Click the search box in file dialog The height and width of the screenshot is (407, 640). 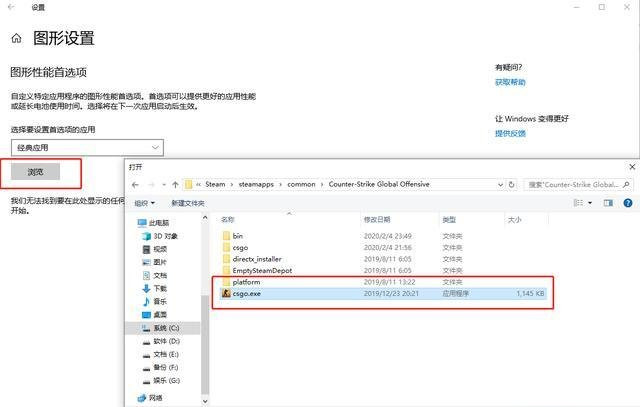(x=580, y=185)
